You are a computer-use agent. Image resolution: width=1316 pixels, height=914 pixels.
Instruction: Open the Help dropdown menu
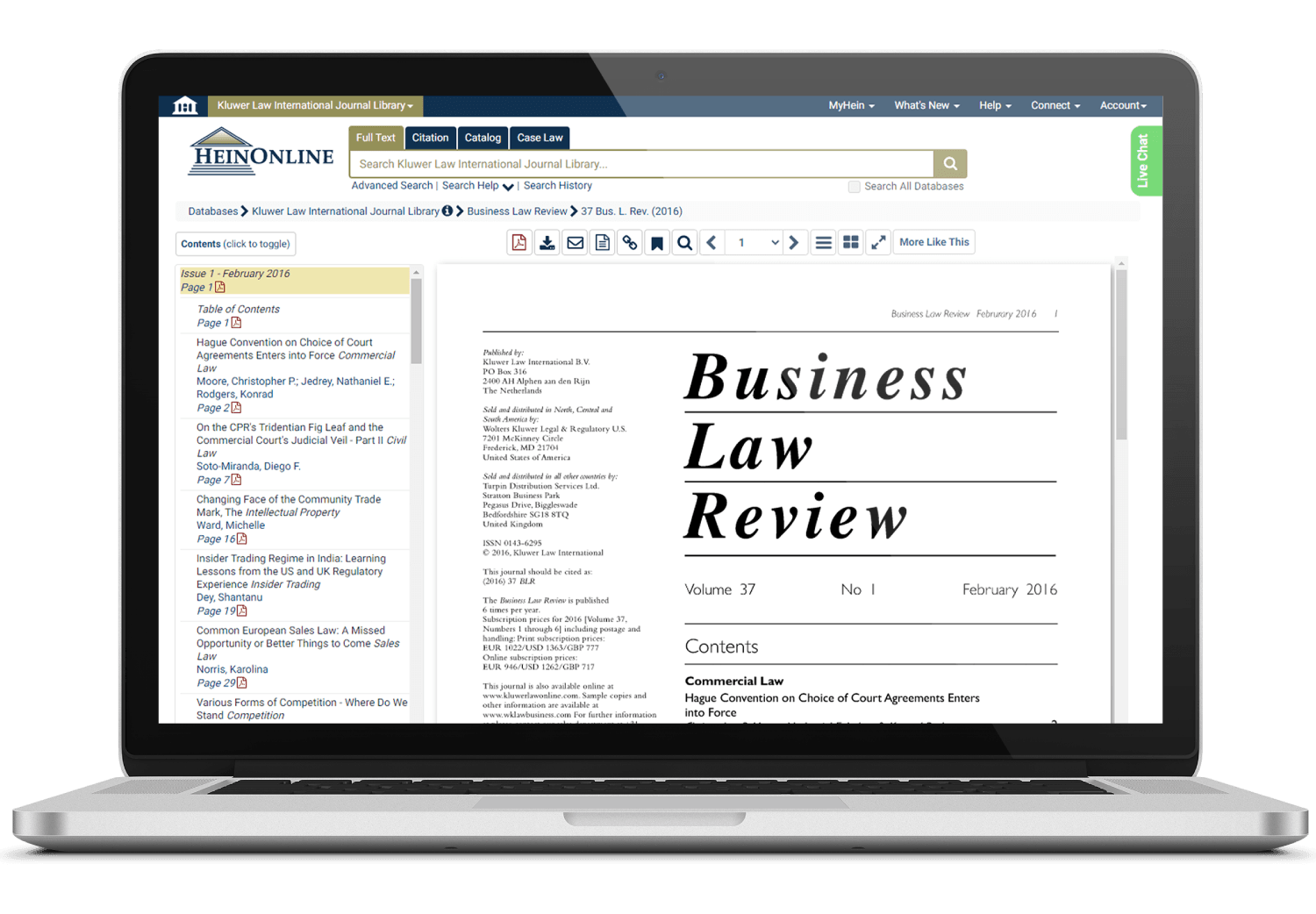[x=995, y=105]
